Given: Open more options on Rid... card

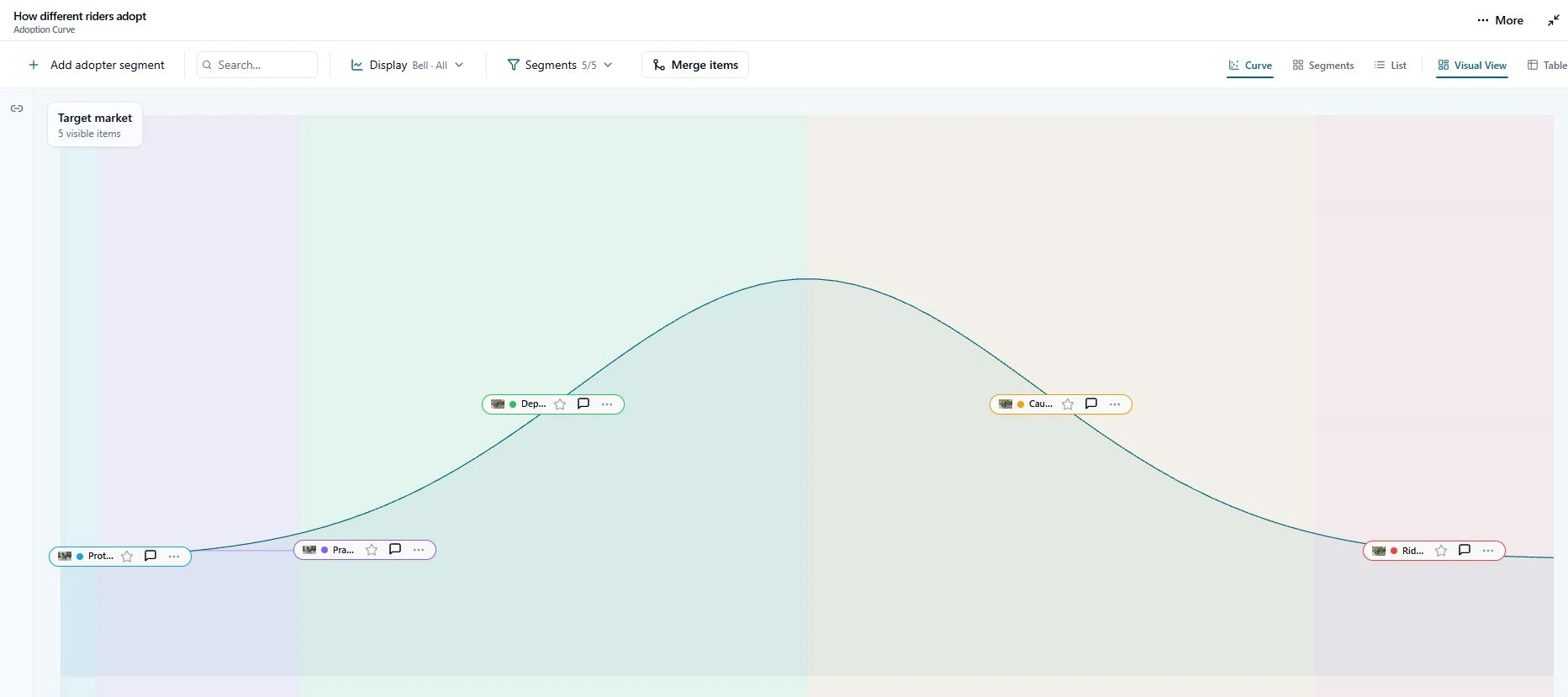Looking at the screenshot, I should (x=1488, y=551).
